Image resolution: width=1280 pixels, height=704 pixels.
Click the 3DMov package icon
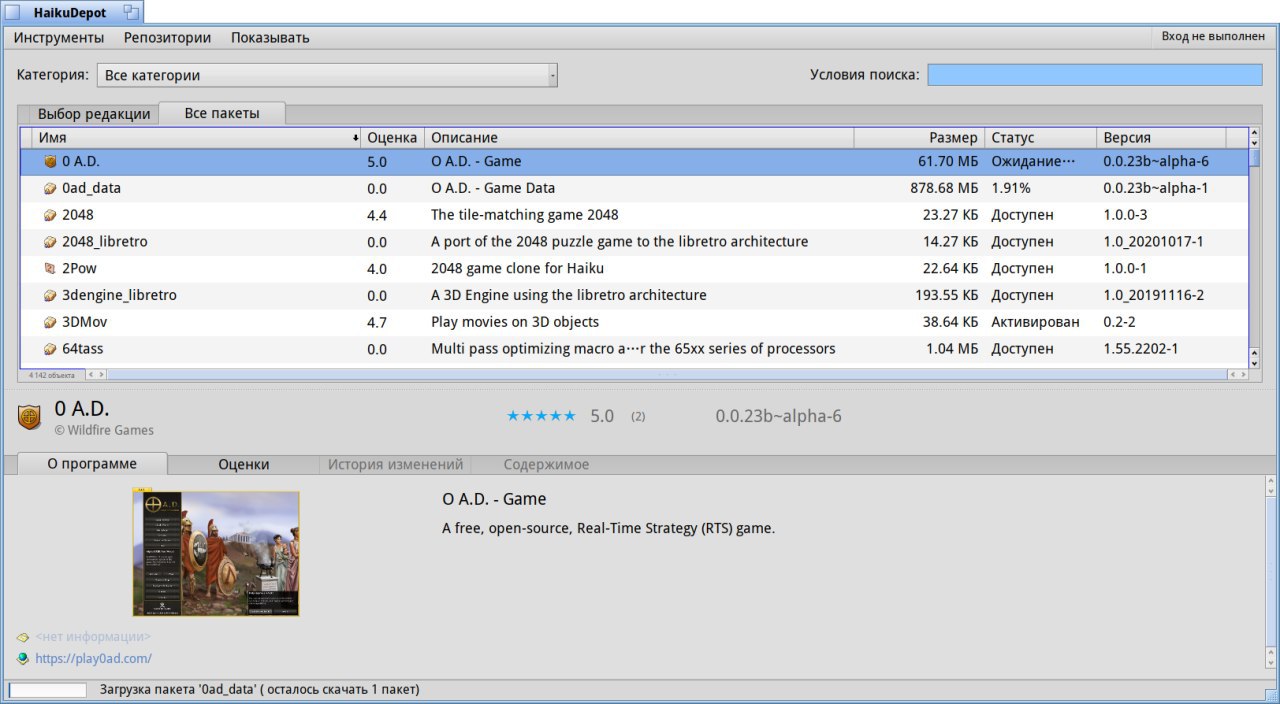[50, 323]
